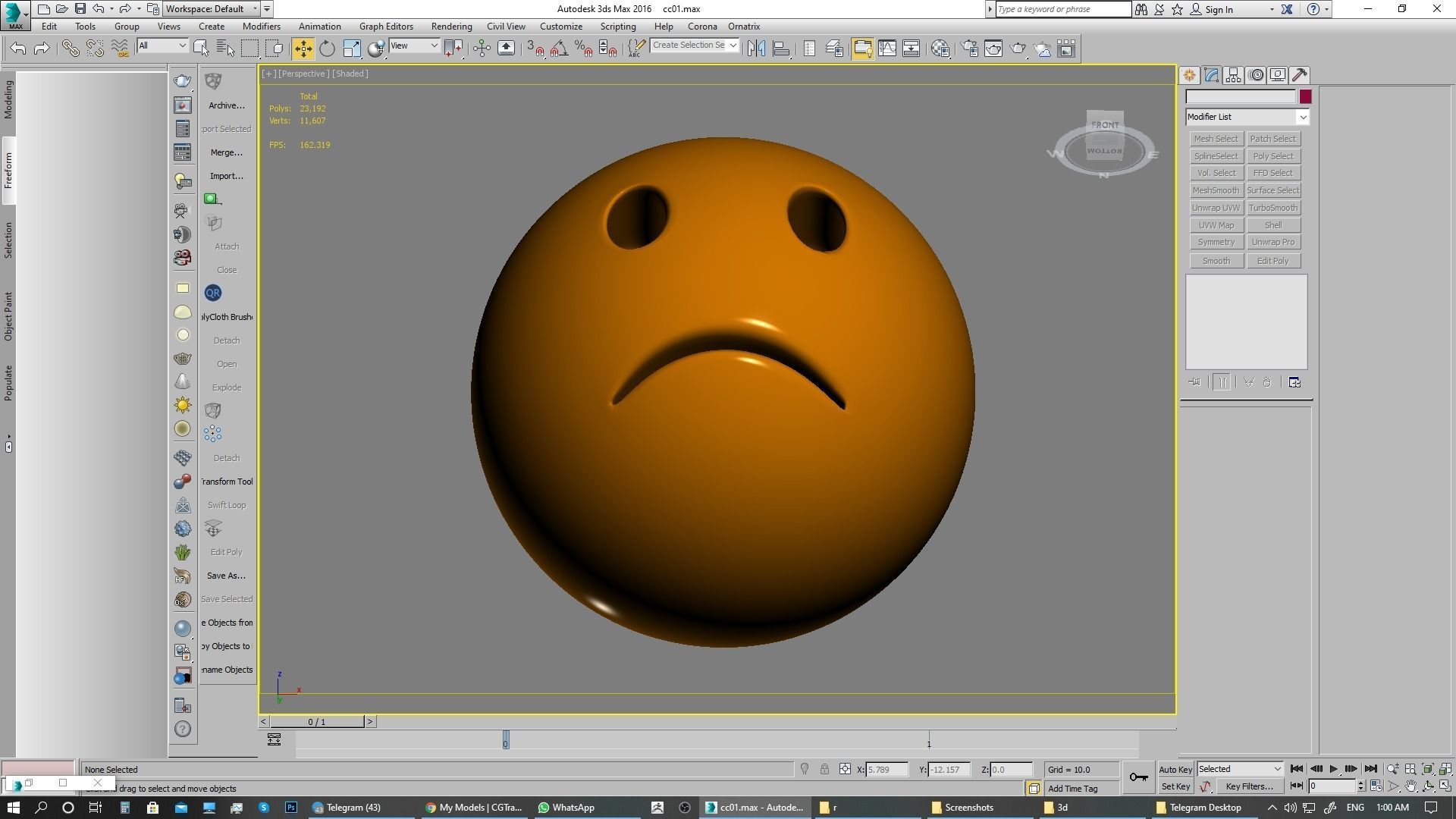Click the Select Object arrow tool
1456x819 pixels.
click(x=201, y=49)
